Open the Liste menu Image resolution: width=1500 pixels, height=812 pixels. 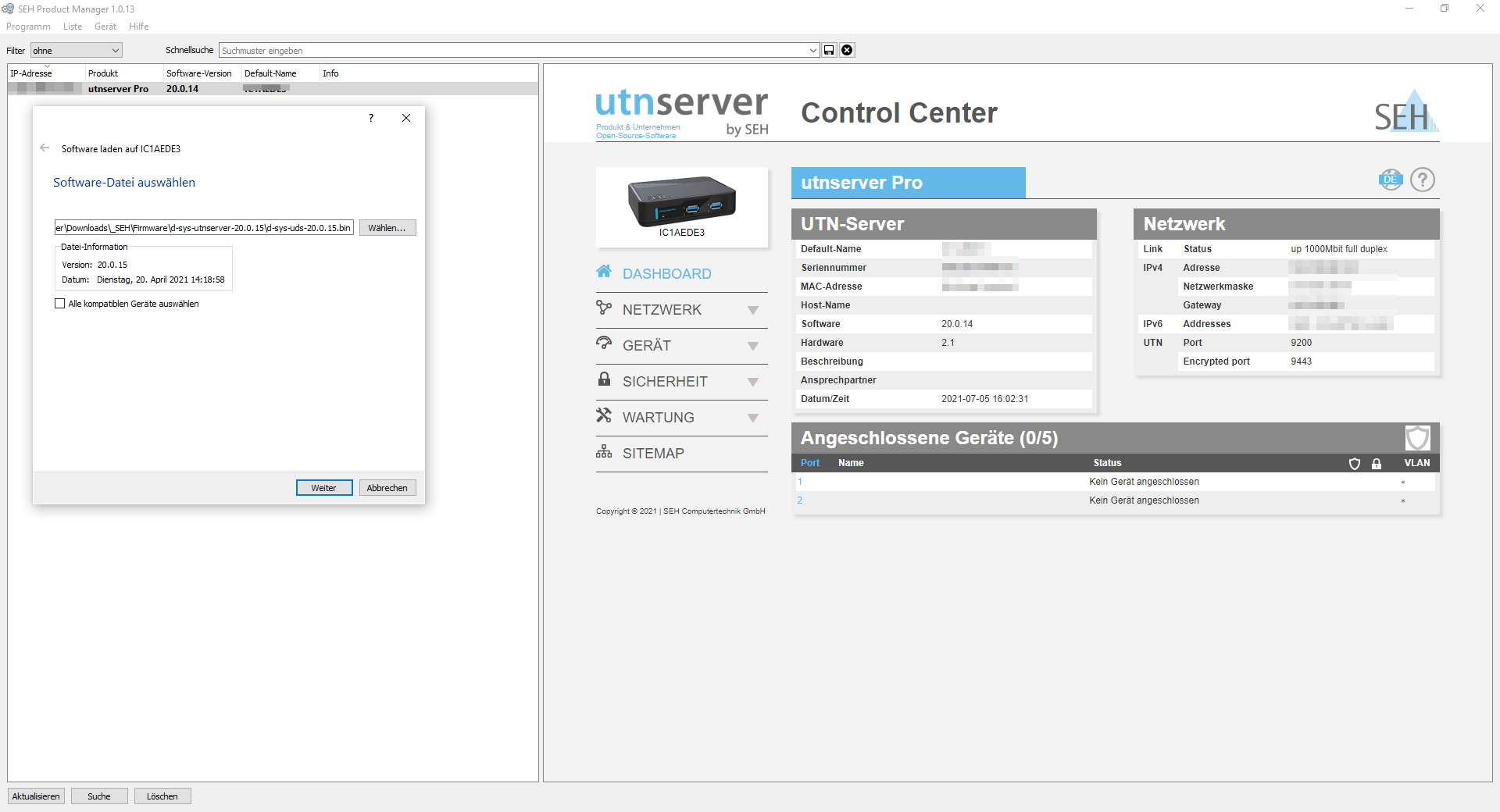pos(73,27)
